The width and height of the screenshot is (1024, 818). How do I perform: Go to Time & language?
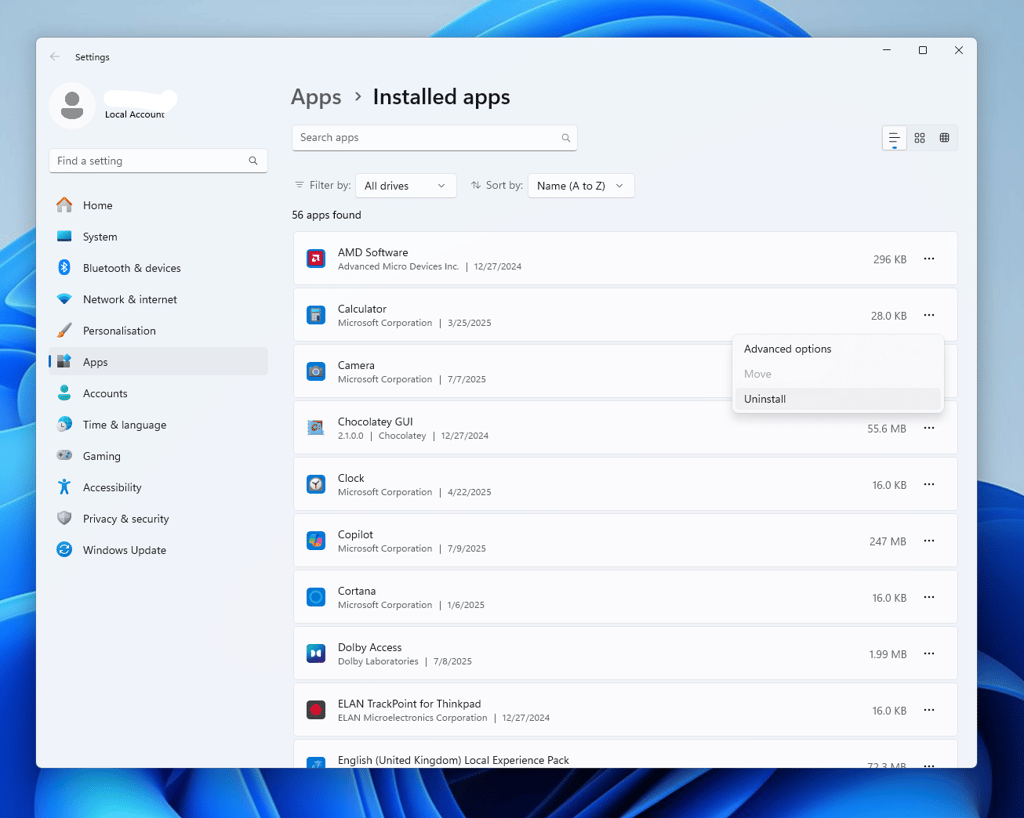tap(158, 424)
